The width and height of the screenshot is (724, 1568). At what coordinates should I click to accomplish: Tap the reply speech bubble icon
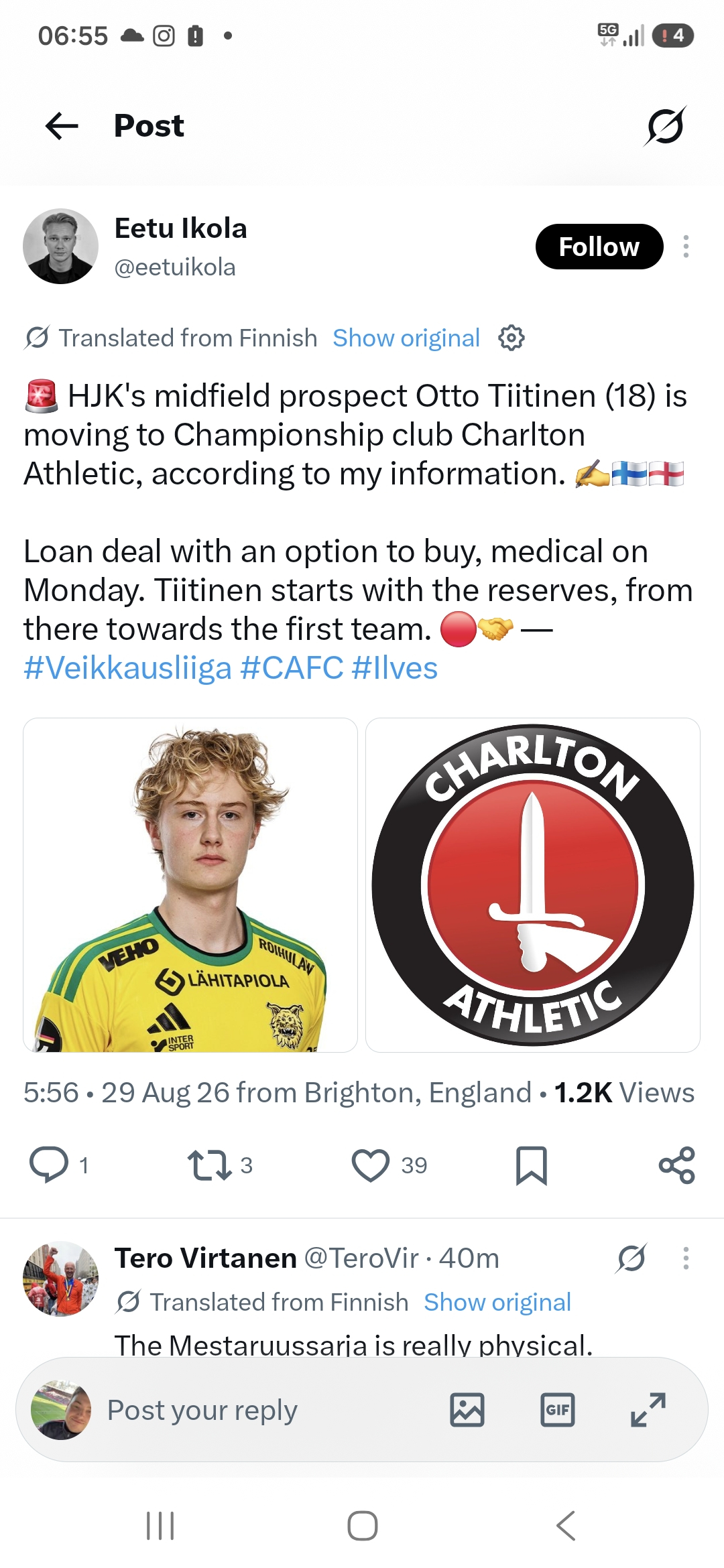49,1165
